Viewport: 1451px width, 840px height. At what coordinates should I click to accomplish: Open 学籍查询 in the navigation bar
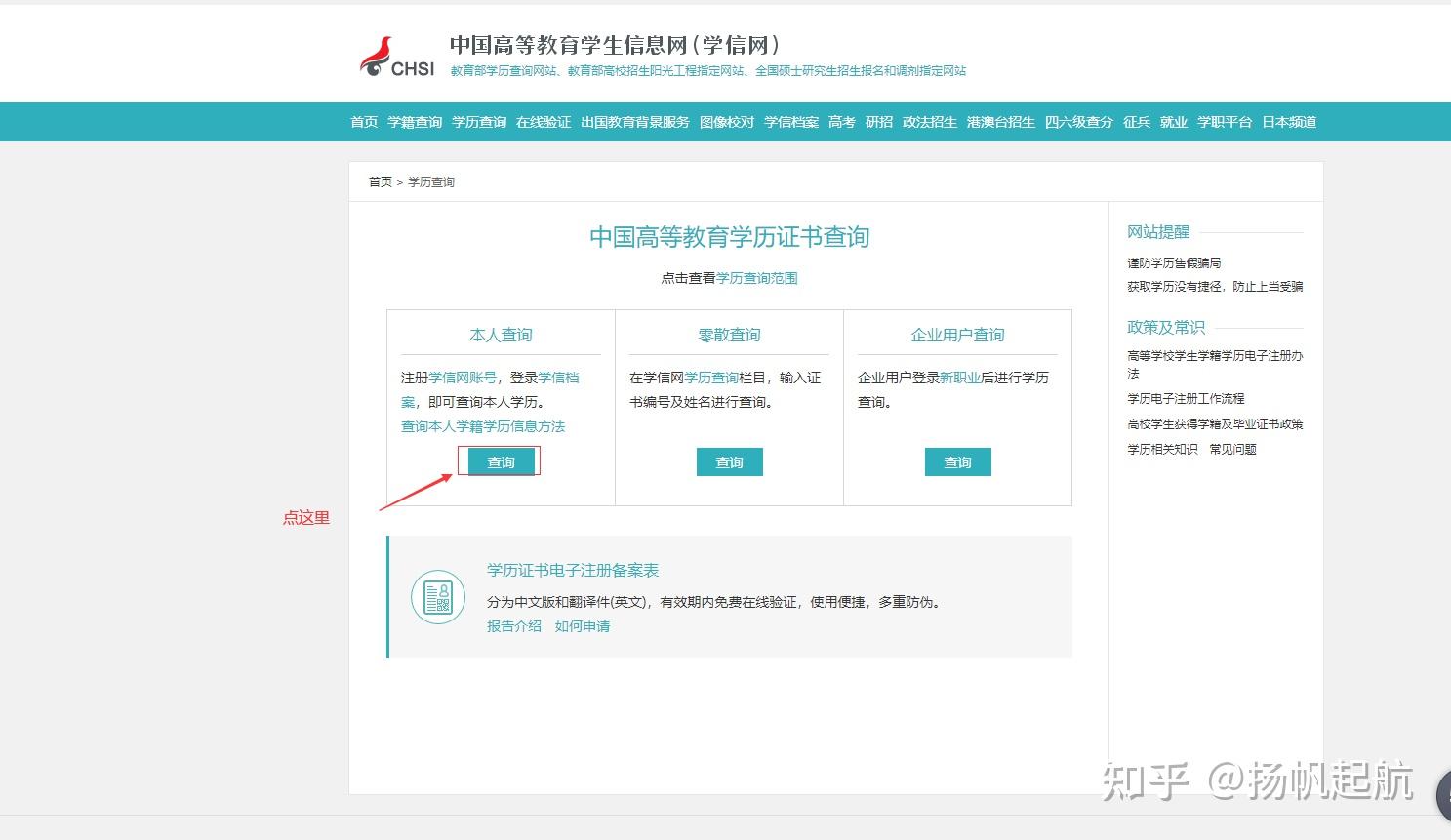[415, 122]
